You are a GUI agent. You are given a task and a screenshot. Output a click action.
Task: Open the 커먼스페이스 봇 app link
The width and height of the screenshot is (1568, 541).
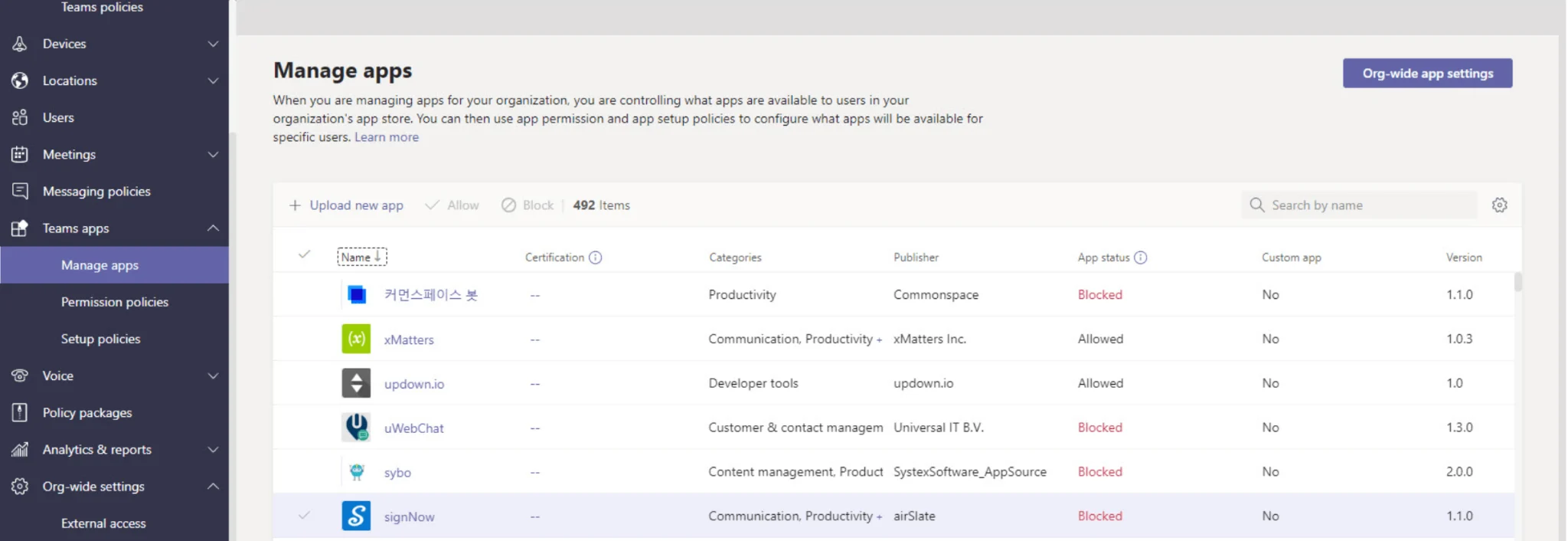coord(431,295)
